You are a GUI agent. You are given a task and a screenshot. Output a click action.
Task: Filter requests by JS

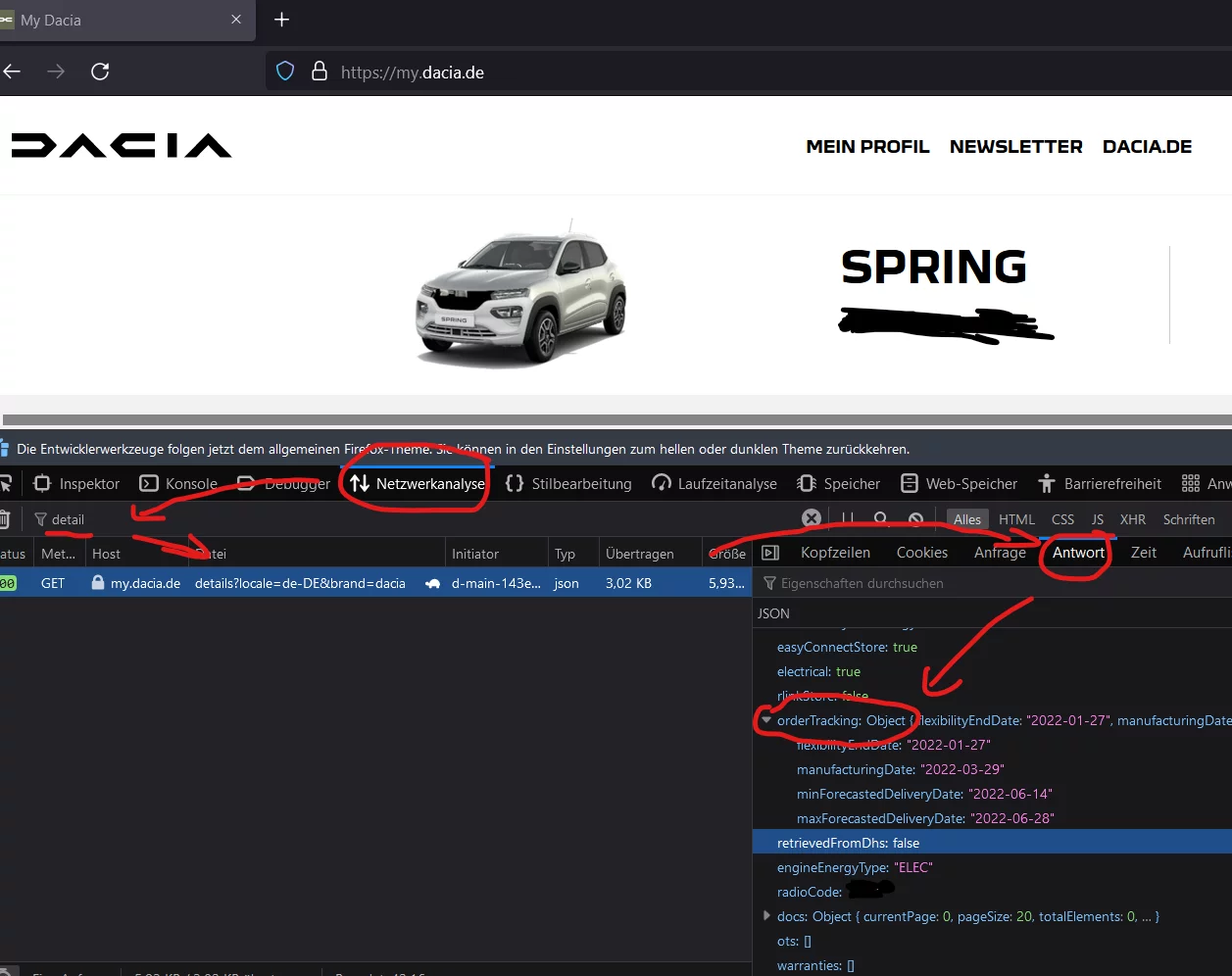[1098, 519]
